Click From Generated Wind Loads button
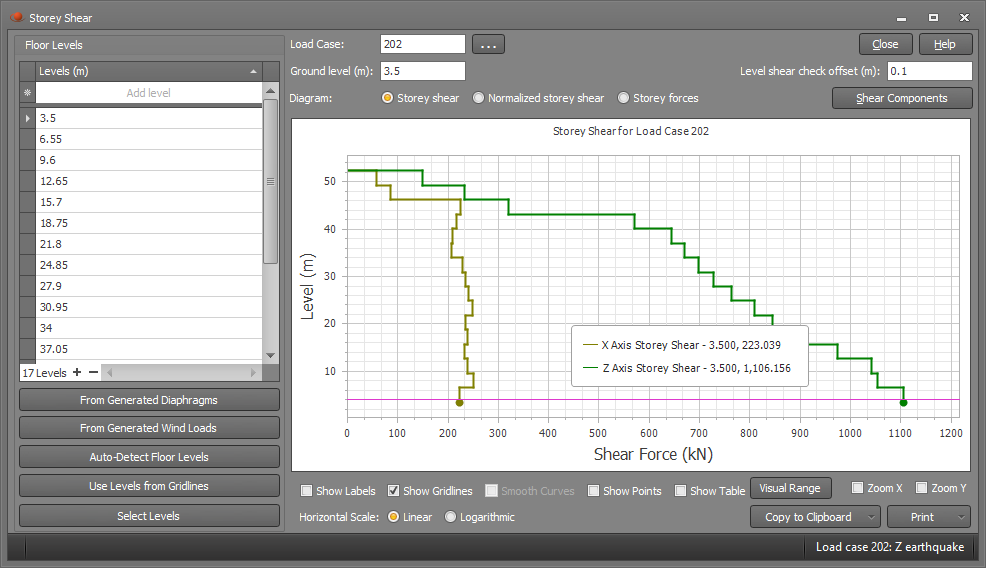Viewport: 986px width, 568px height. [149, 428]
